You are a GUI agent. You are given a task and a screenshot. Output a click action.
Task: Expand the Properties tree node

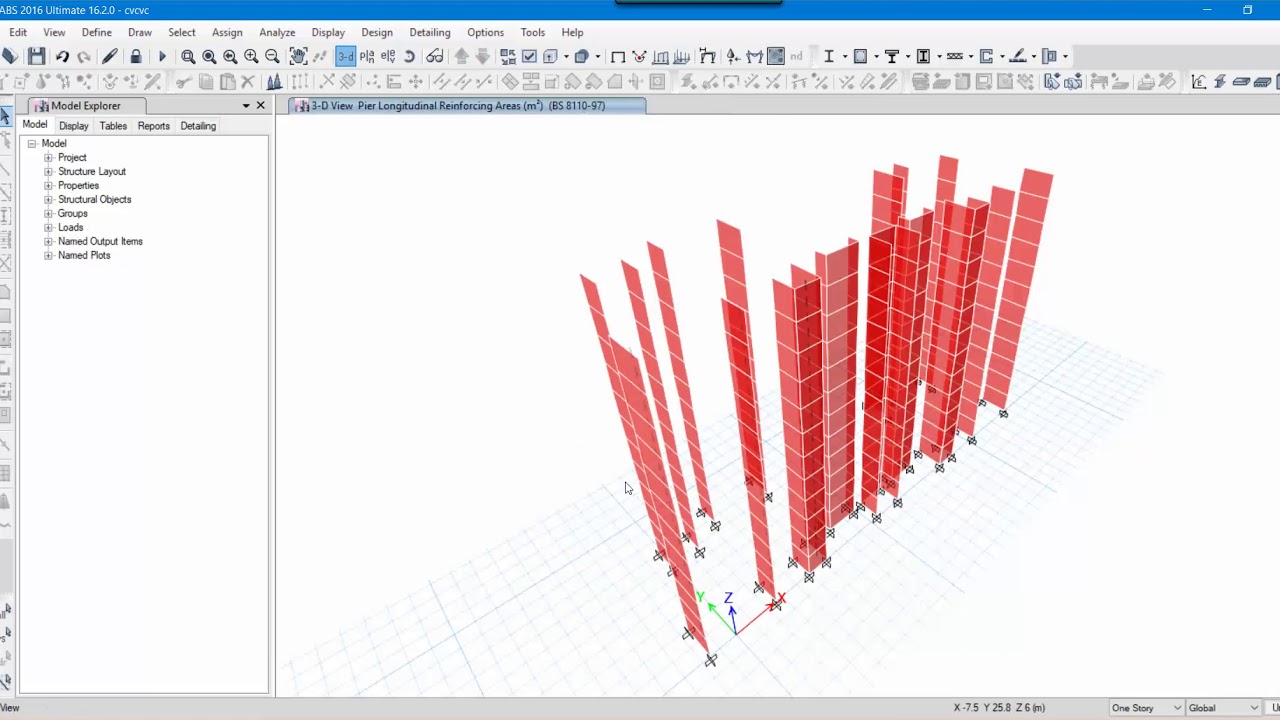48,185
